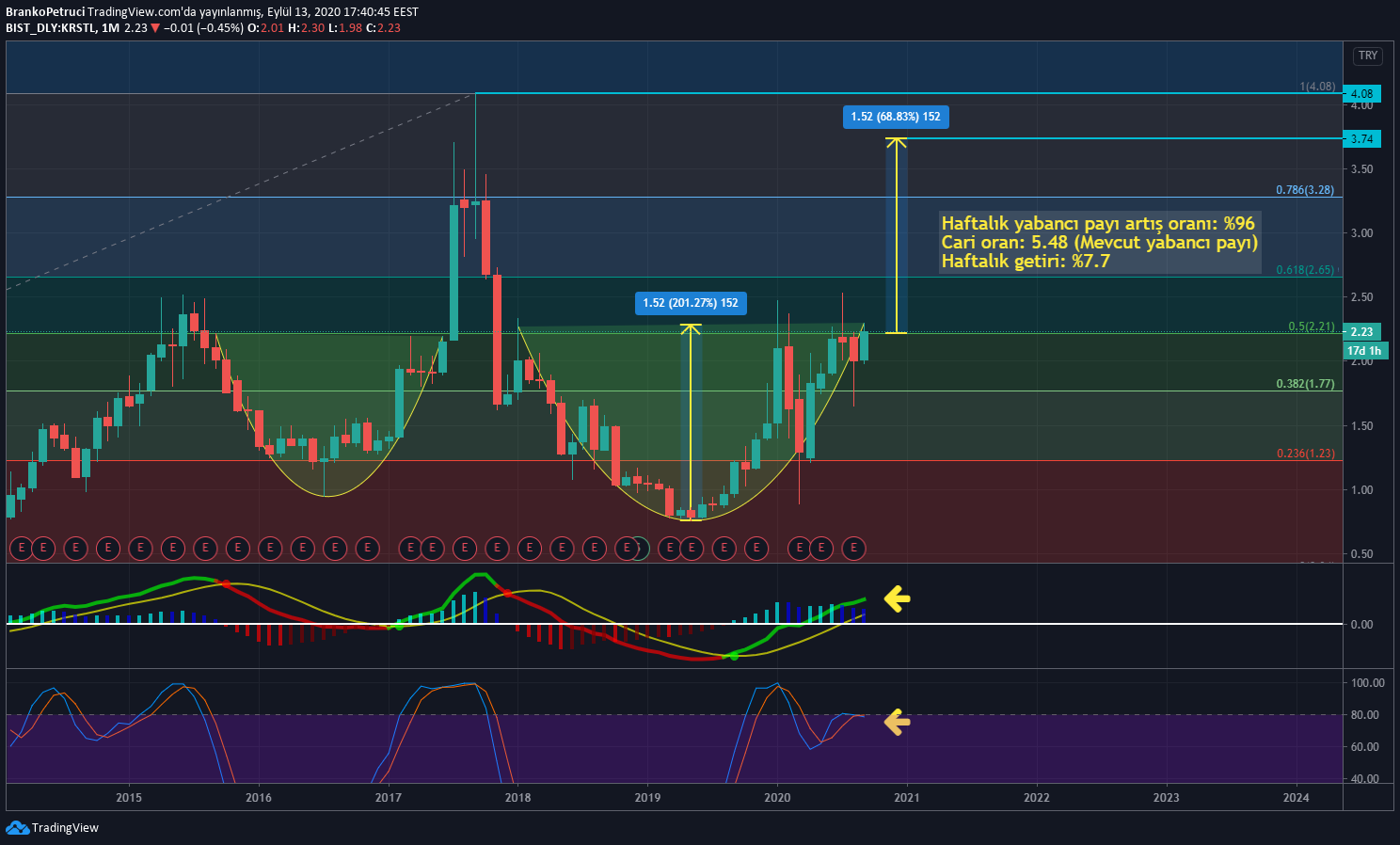The width and height of the screenshot is (1400, 845).
Task: Open the rightmost earnings E marker
Action: pos(853,548)
